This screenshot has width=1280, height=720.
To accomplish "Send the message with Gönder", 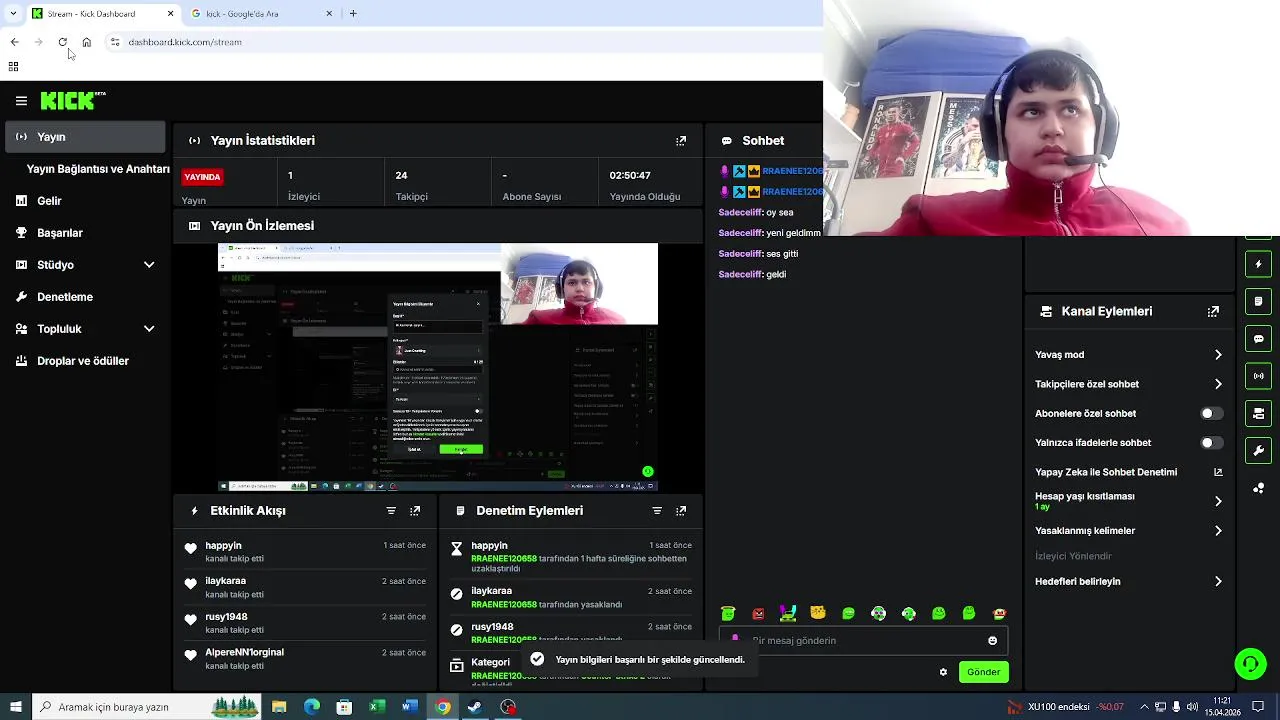I will click(983, 672).
